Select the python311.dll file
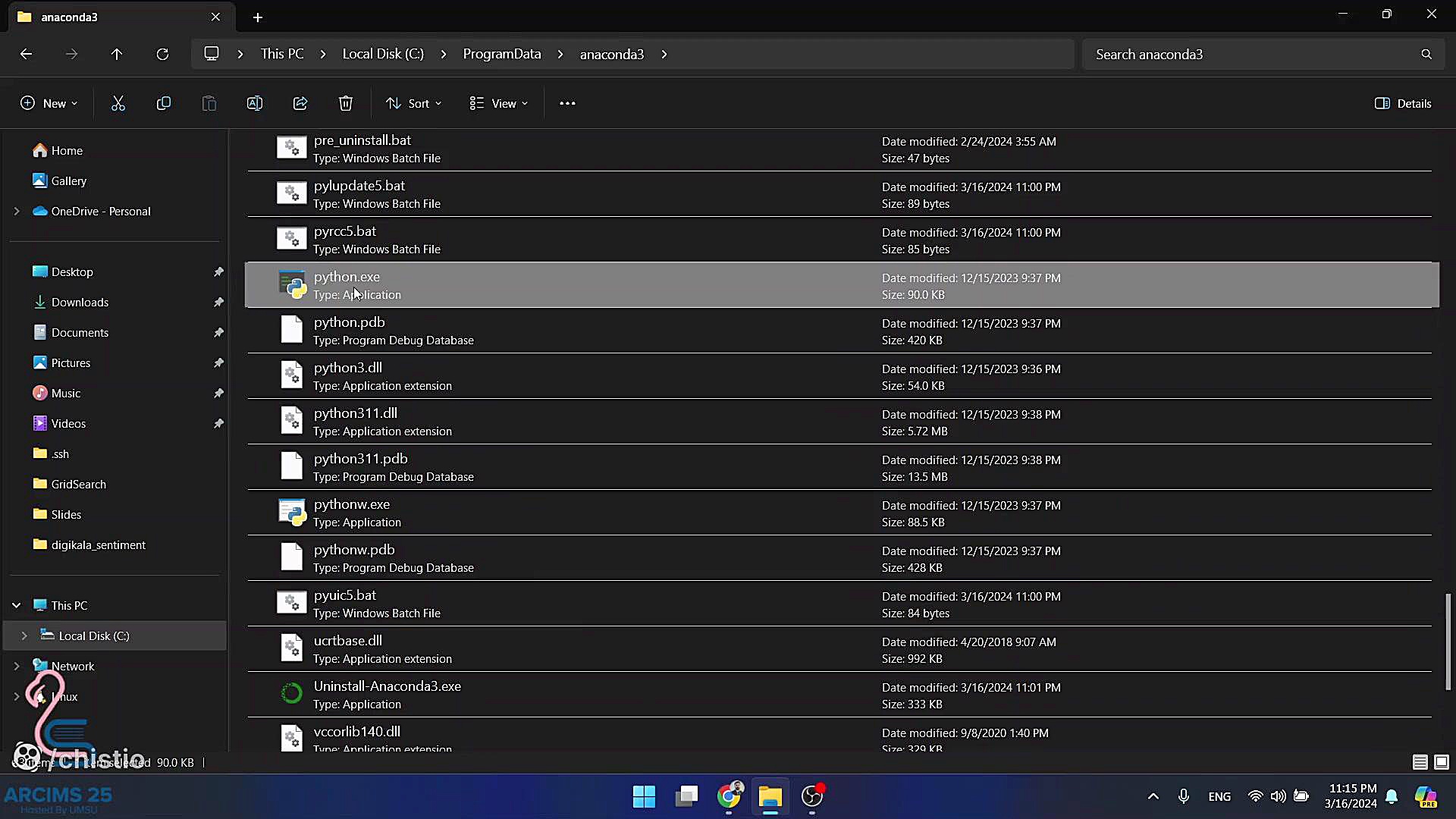Viewport: 1456px width, 819px height. [839, 422]
